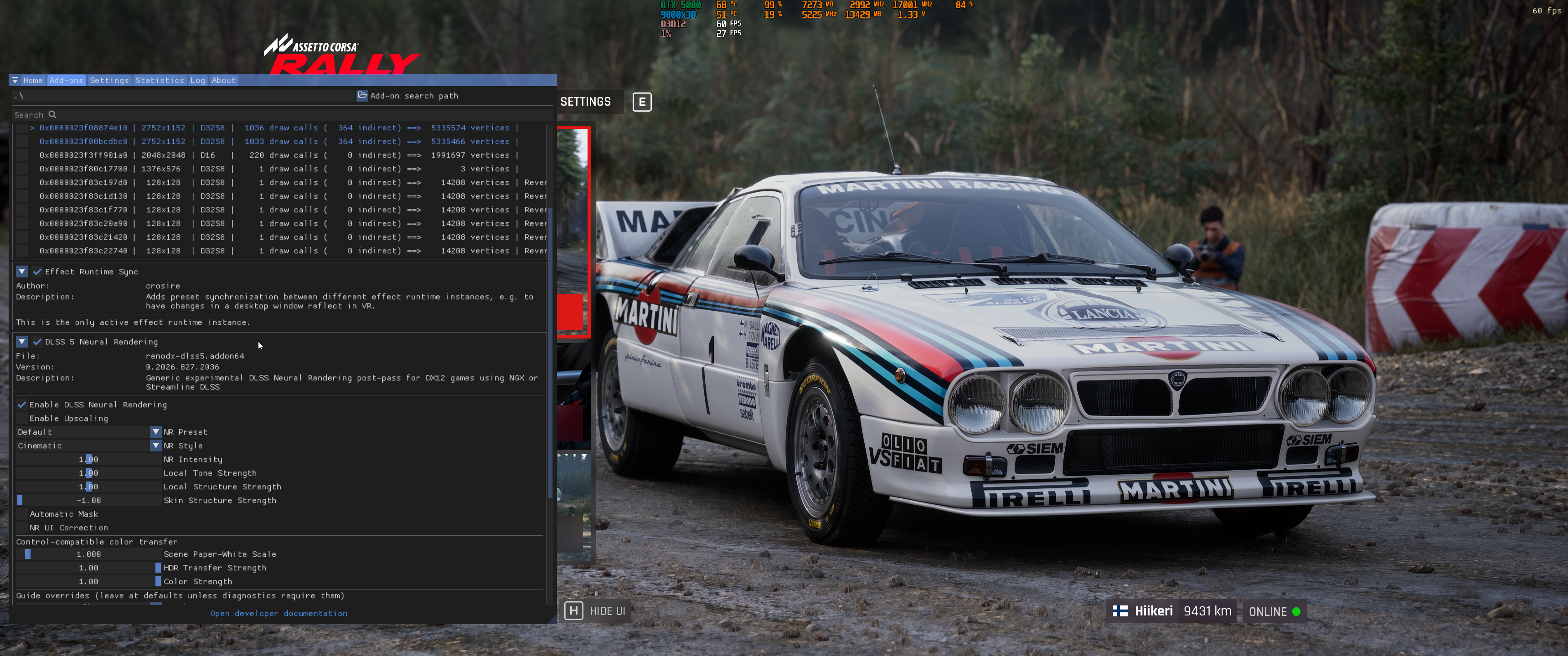
Task: Select the row 0x0000023f83c197d0
Action: click(x=293, y=183)
